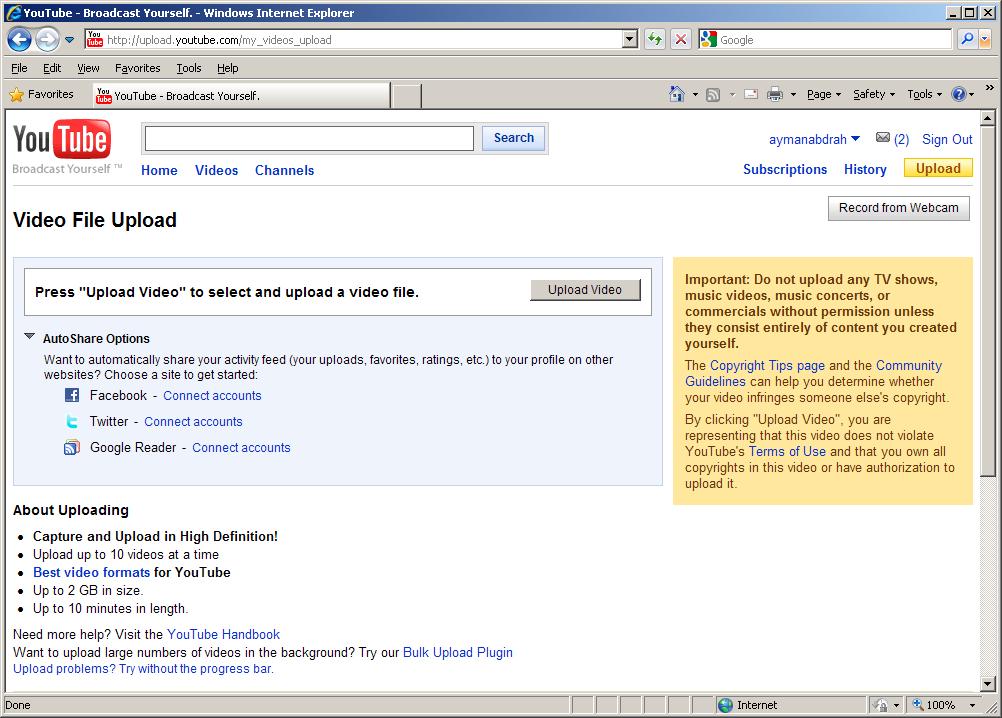1002x718 pixels.
Task: Click the Upload Video button
Action: (x=585, y=290)
